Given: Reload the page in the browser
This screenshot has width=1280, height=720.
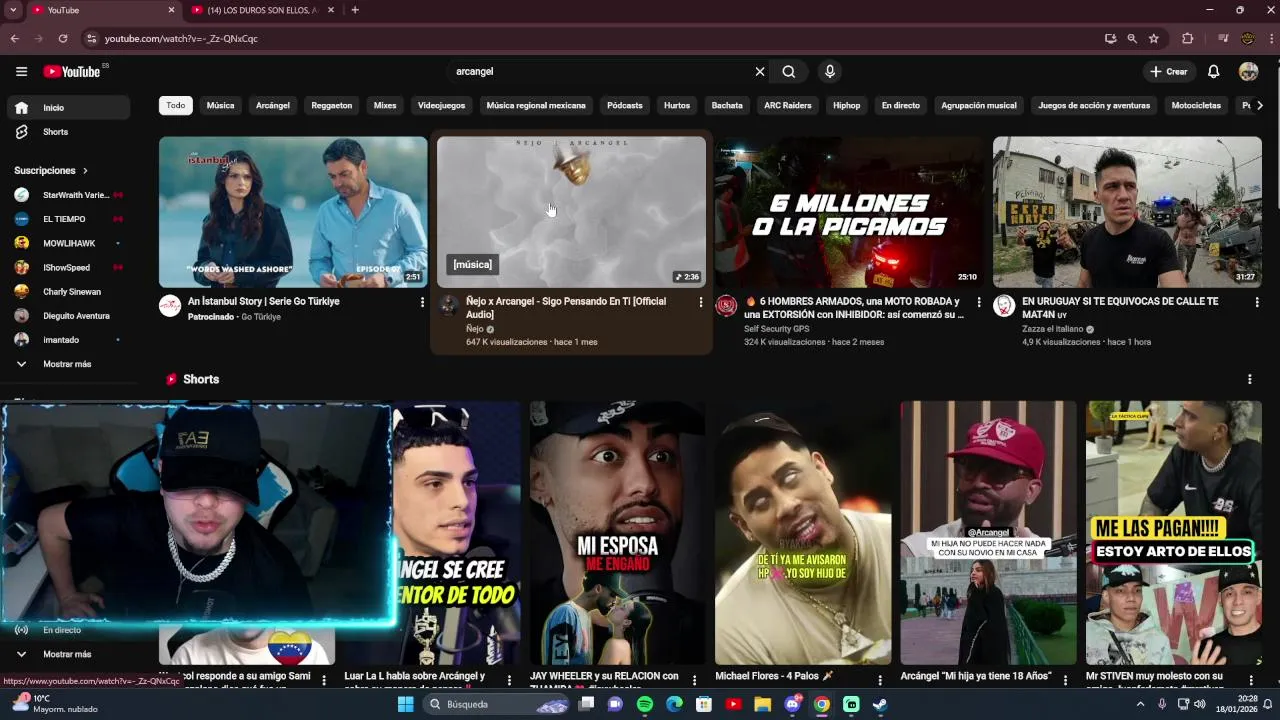Looking at the screenshot, I should pyautogui.click(x=63, y=38).
